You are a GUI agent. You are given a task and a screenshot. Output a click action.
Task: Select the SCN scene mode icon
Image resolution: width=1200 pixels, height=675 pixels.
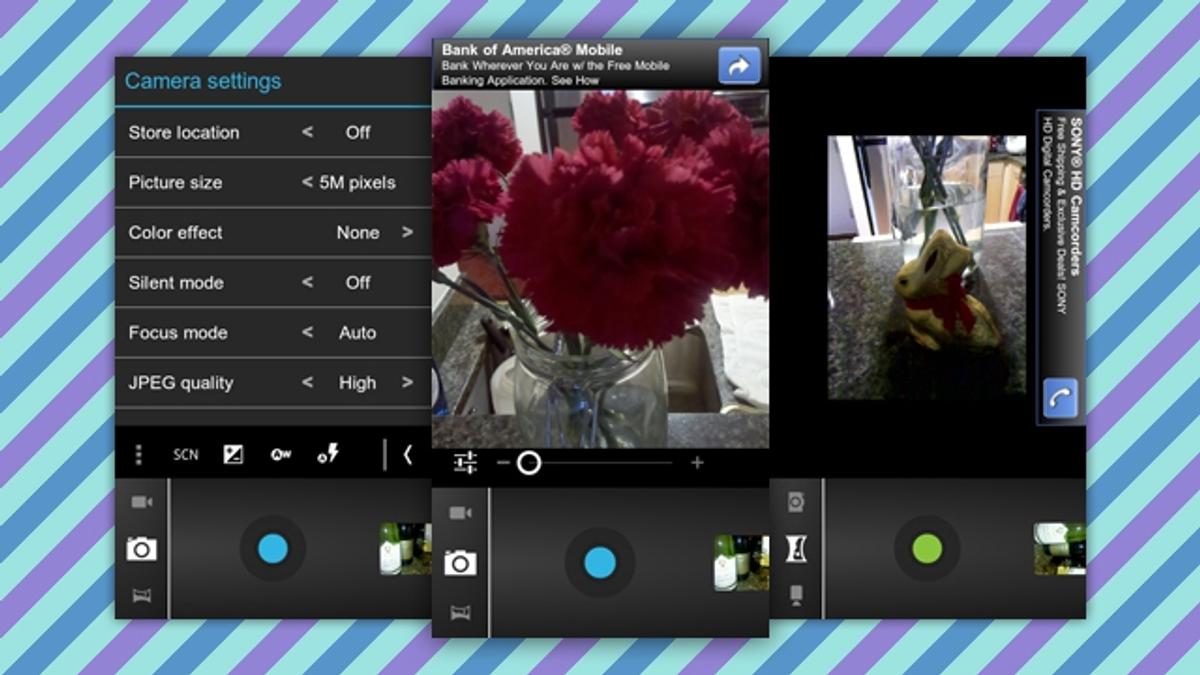(185, 455)
